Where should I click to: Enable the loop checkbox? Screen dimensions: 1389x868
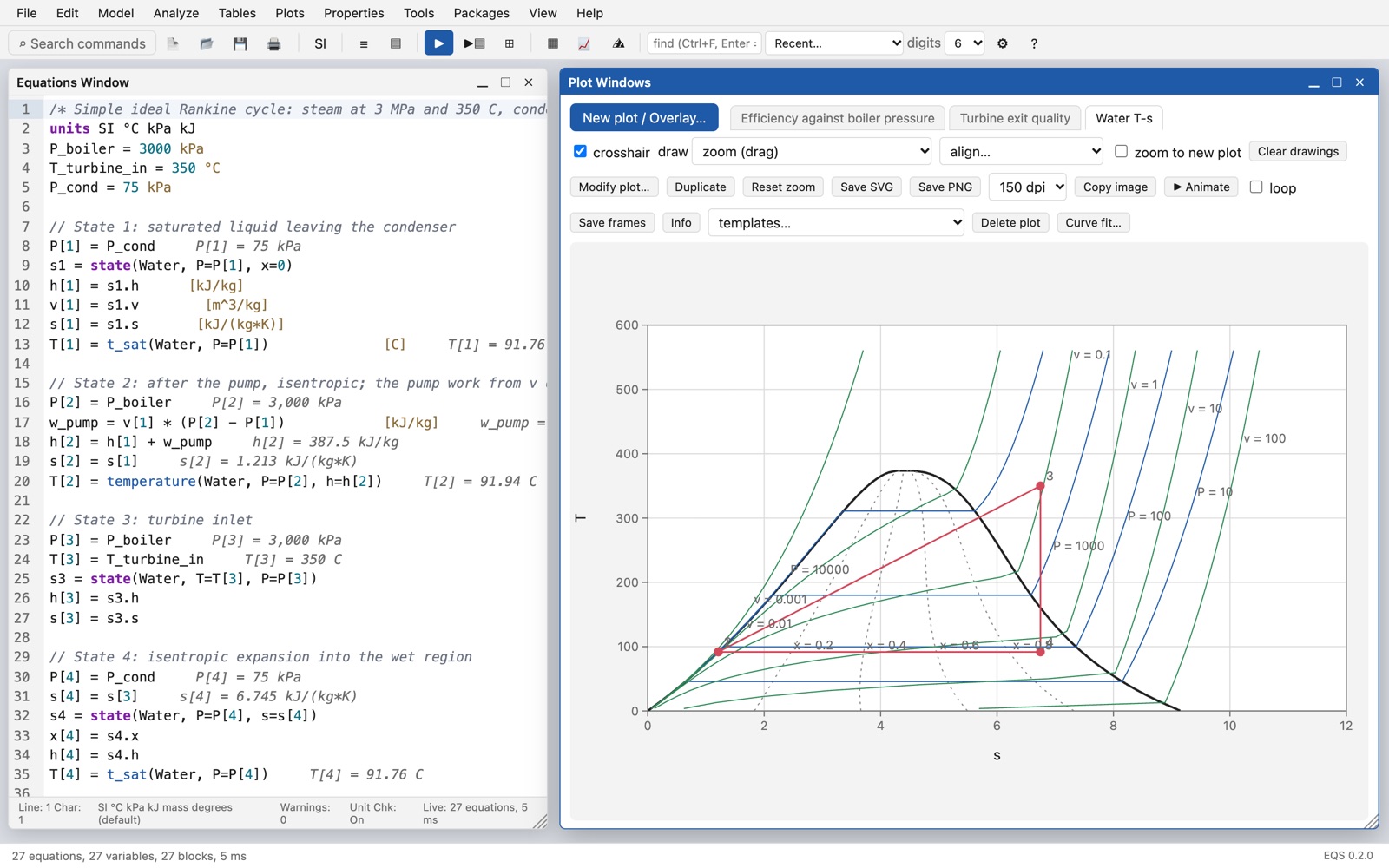1256,187
